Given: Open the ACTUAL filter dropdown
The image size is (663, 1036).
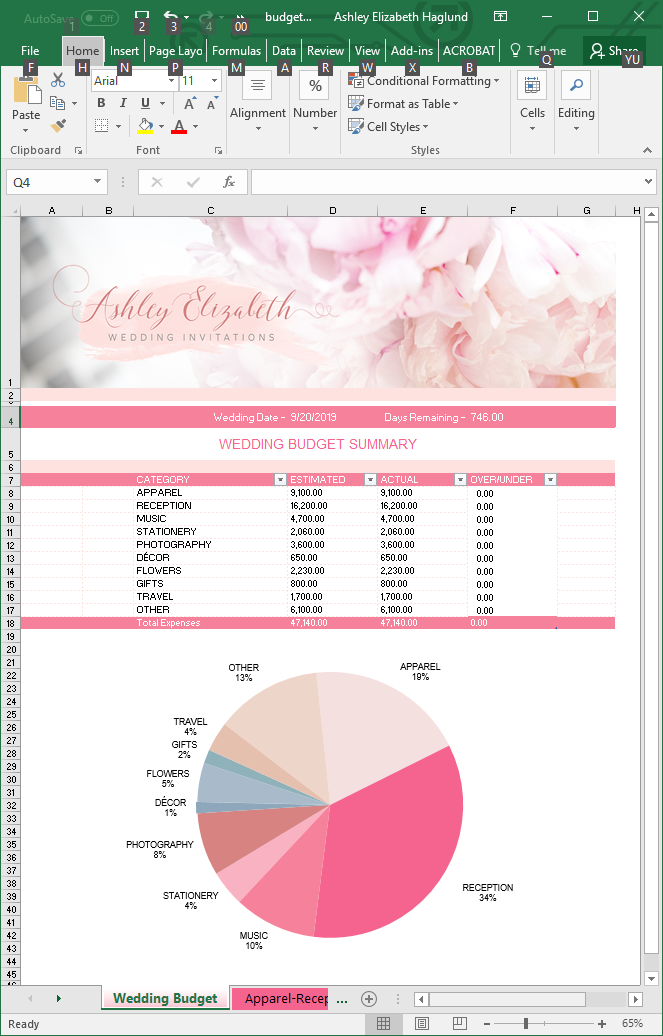Looking at the screenshot, I should [460, 480].
